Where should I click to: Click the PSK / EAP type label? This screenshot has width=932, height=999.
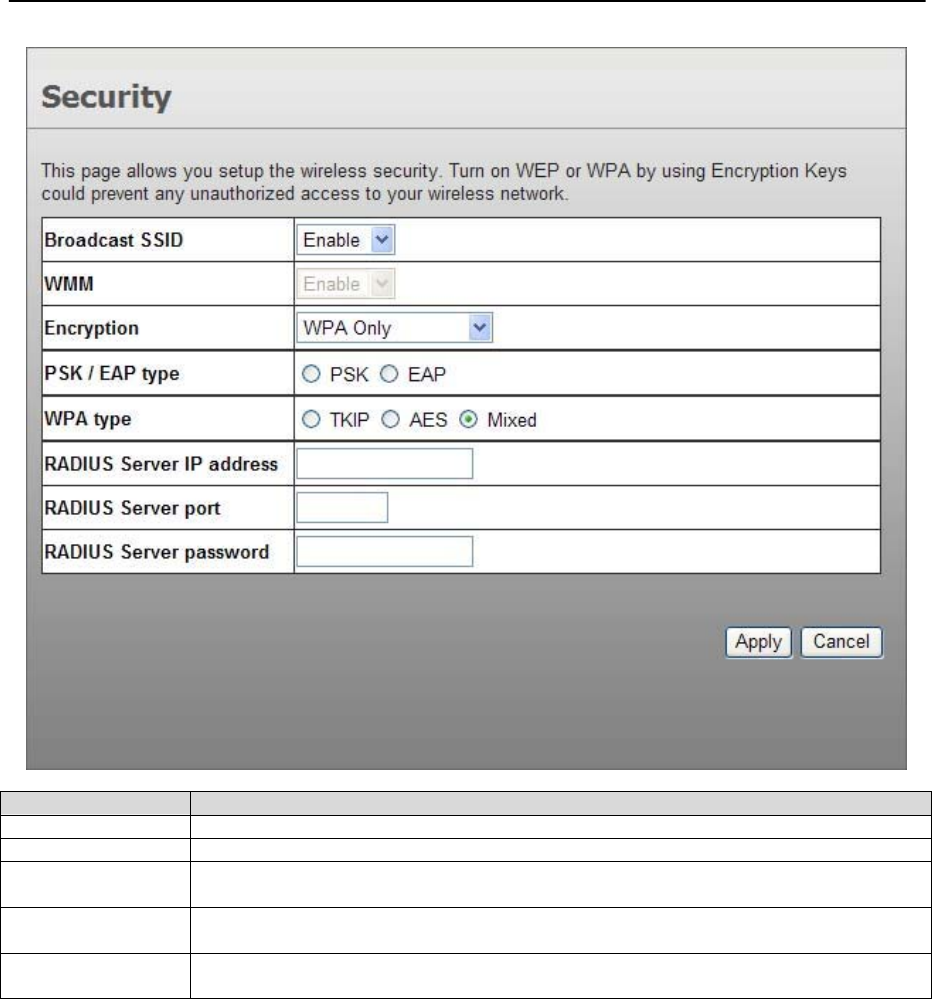112,375
